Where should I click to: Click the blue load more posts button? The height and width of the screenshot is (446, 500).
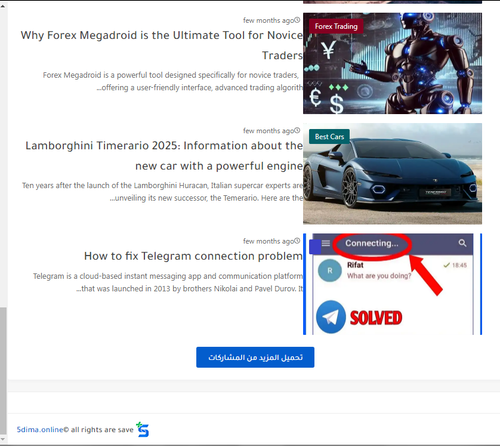255,357
